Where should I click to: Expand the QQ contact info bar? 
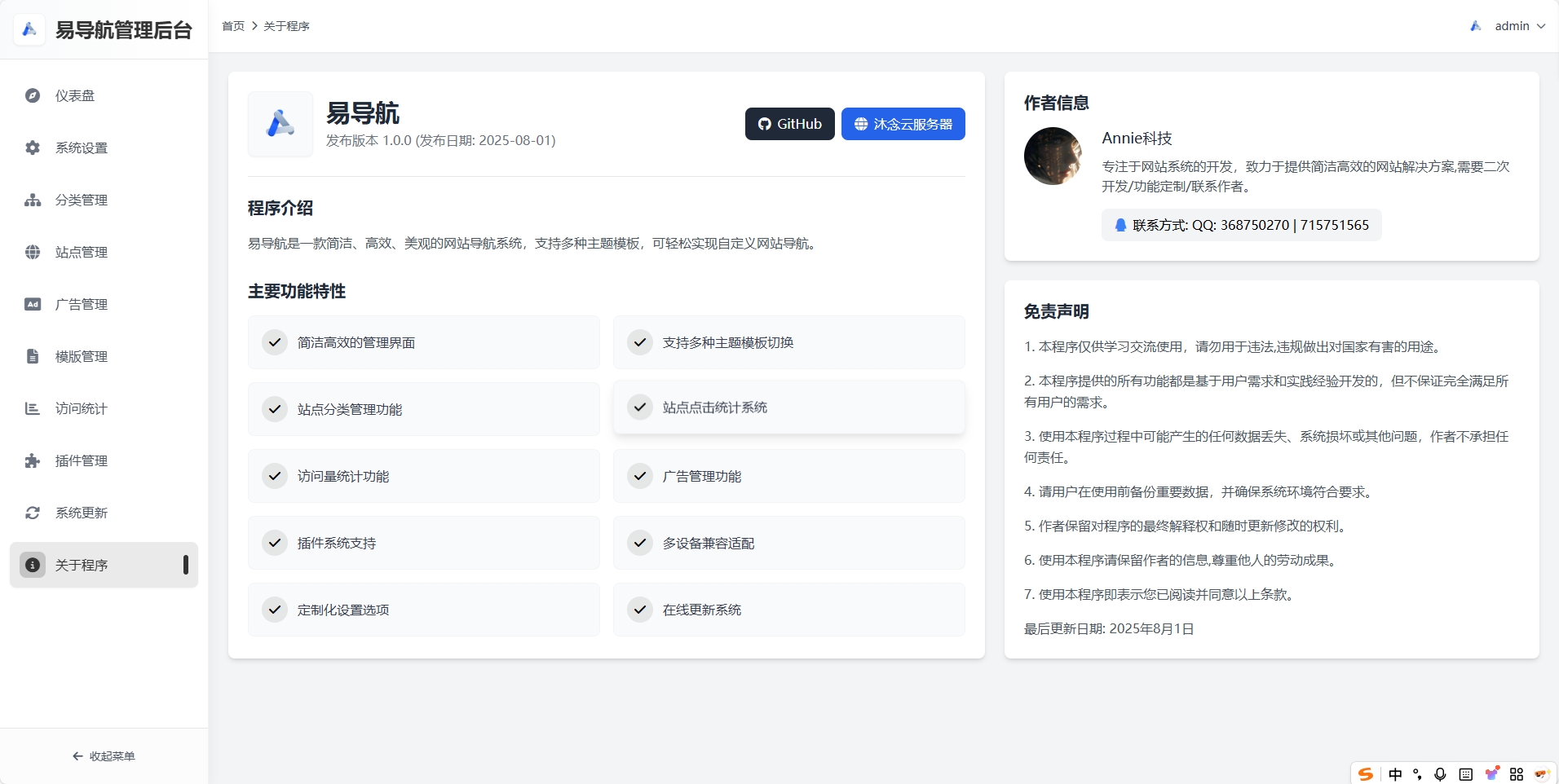[x=1240, y=225]
